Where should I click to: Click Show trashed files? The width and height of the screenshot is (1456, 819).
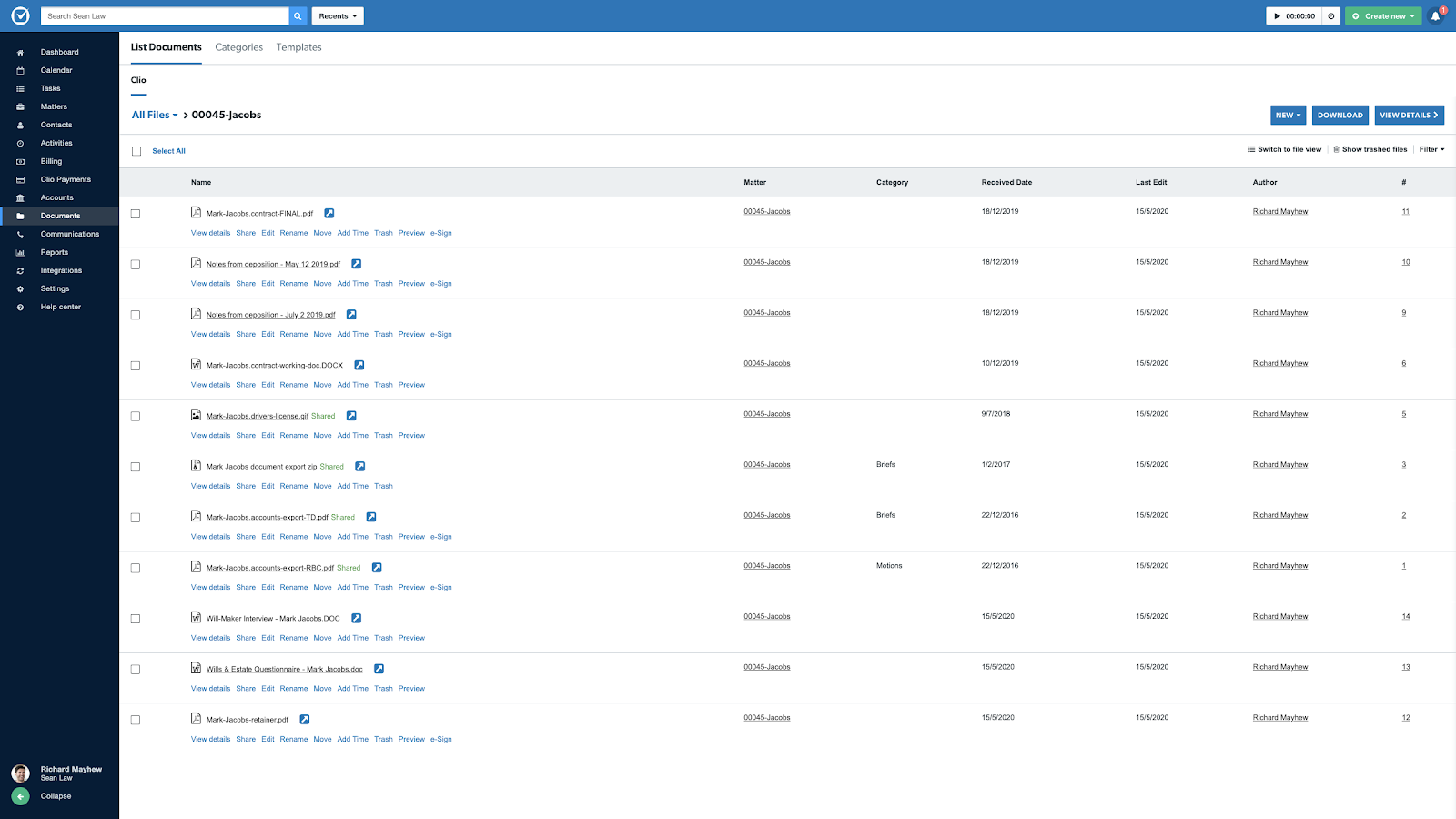(1370, 149)
